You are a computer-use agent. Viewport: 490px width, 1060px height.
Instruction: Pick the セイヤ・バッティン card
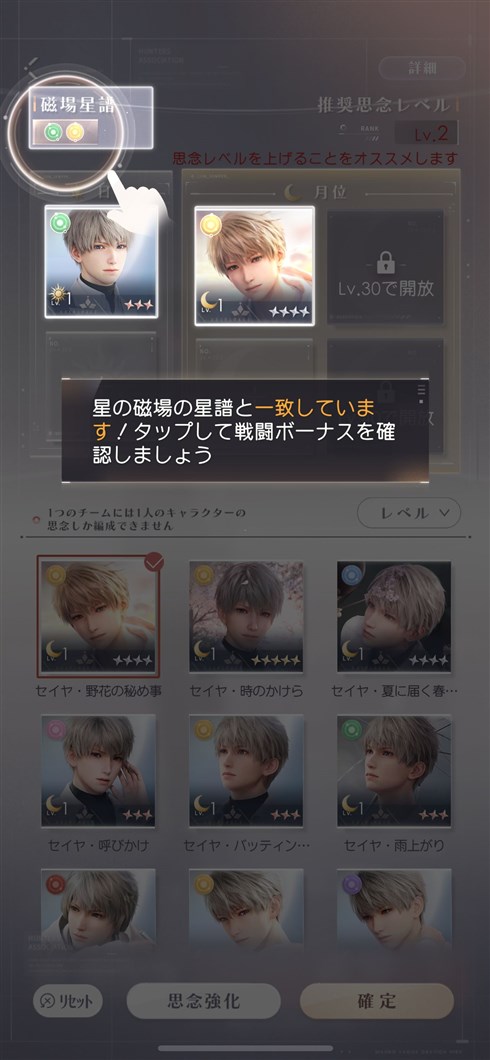click(246, 771)
